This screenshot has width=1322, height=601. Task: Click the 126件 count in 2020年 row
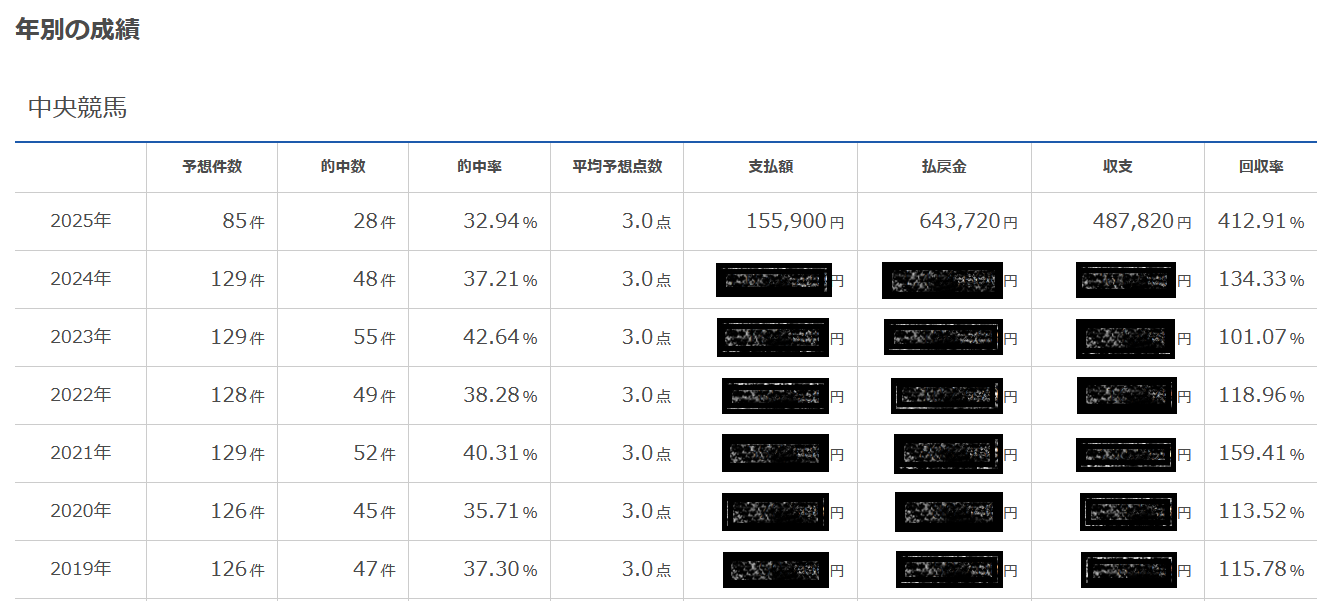[x=237, y=511]
